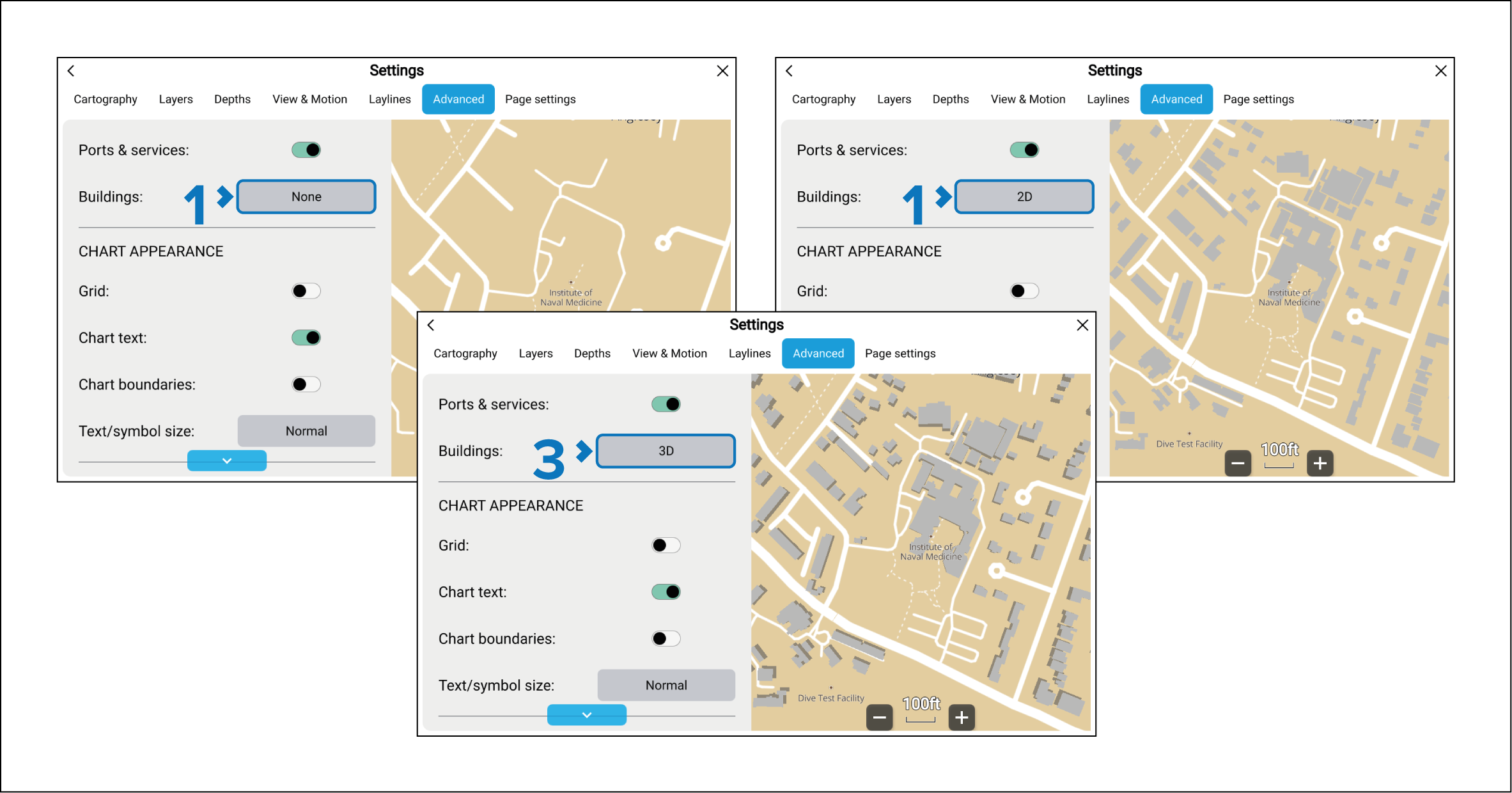Switch to Cartography tab in front window
This screenshot has height=793, width=1512.
(x=465, y=353)
